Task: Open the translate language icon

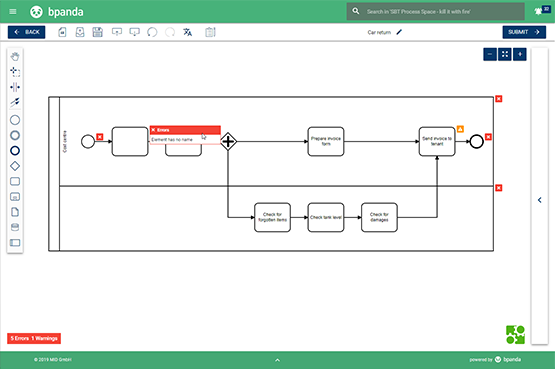Action: [188, 32]
